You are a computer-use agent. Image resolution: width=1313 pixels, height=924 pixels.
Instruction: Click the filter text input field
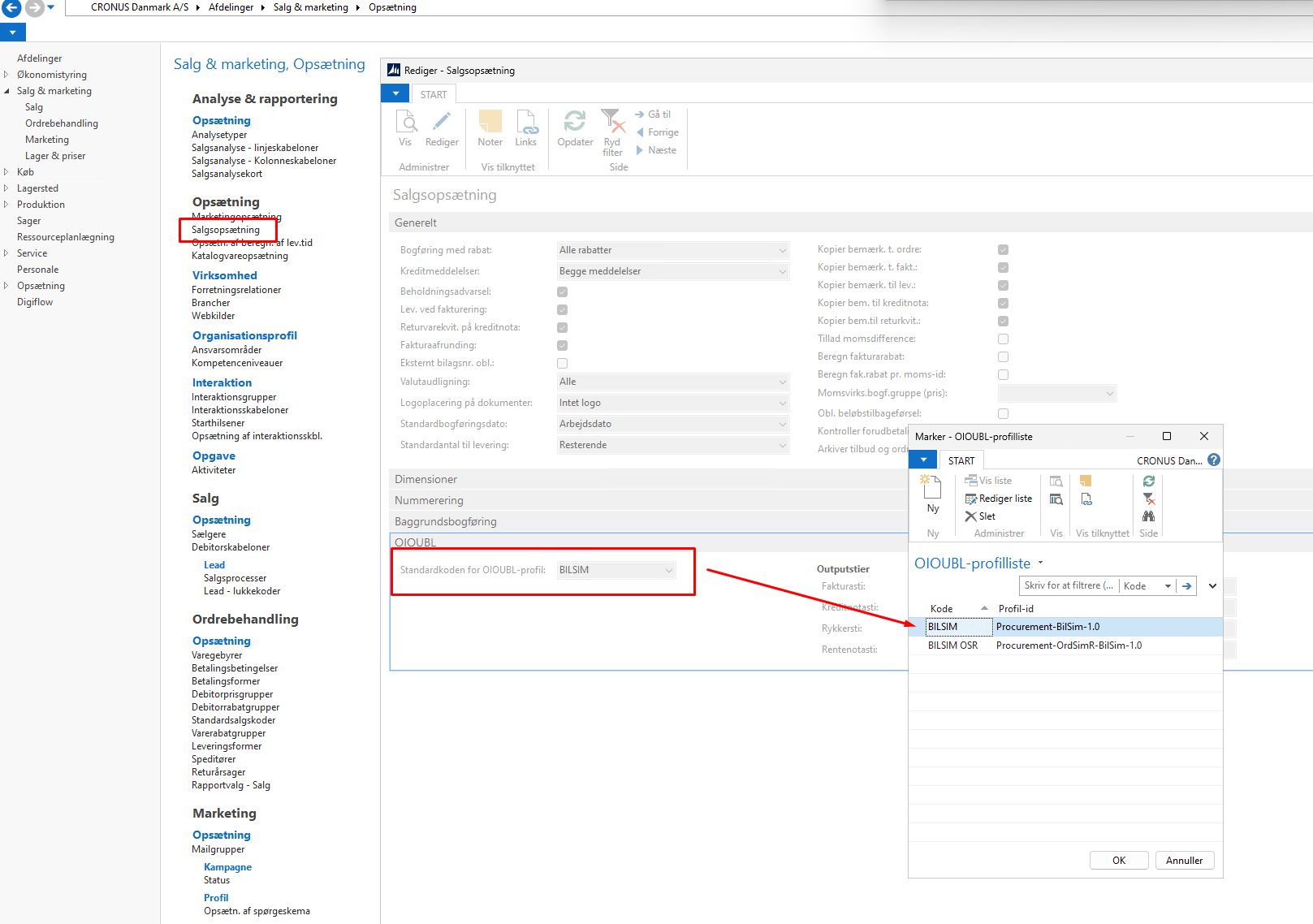click(x=1069, y=586)
